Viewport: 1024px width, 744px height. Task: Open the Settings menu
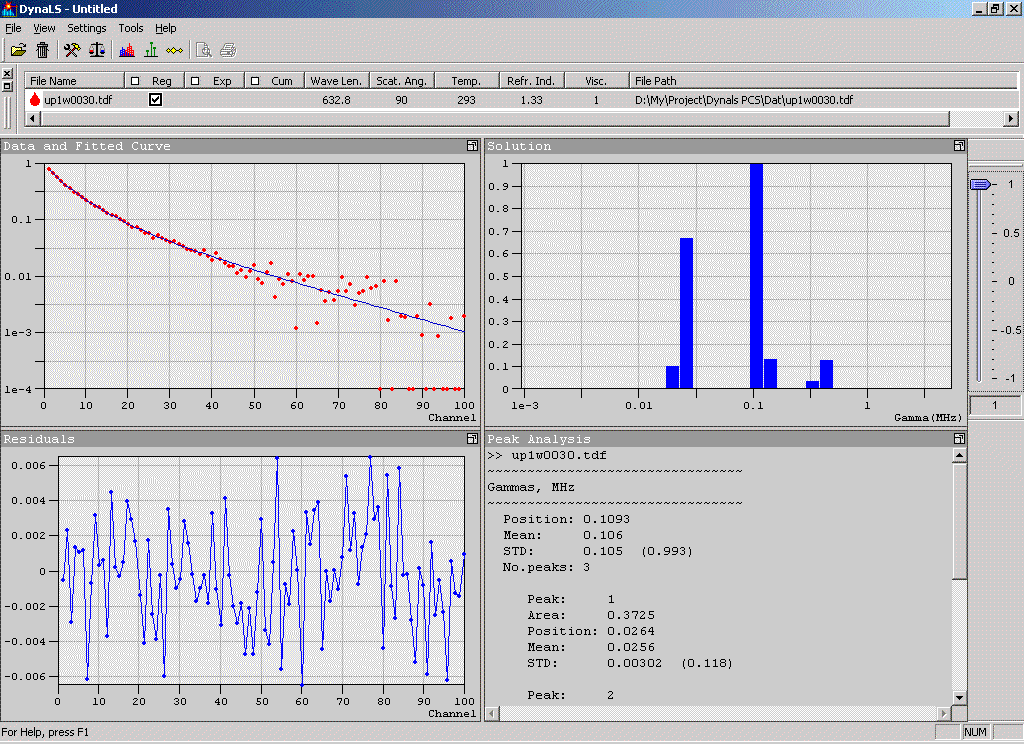87,28
